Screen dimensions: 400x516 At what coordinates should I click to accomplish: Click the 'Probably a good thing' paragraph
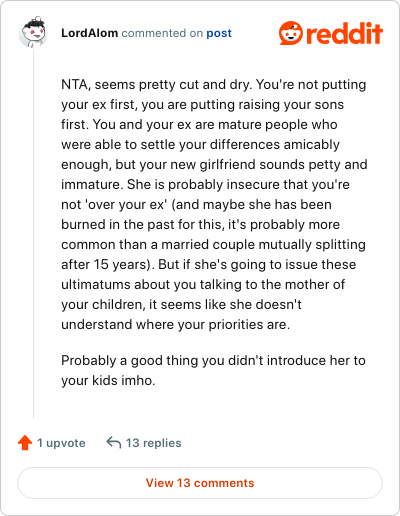click(x=213, y=370)
